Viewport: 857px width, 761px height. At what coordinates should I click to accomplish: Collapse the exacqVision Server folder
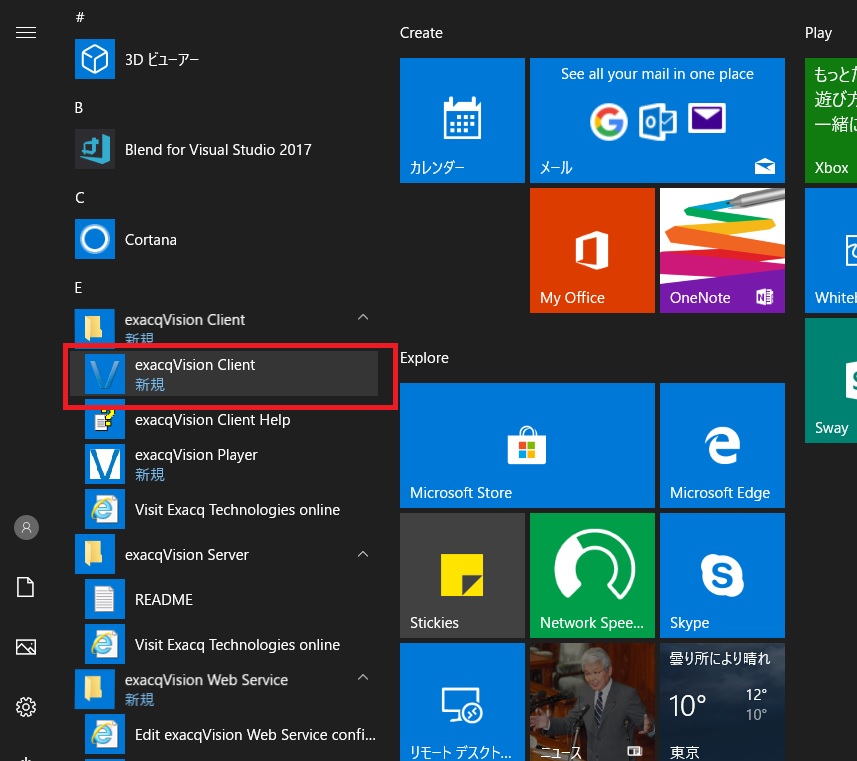[x=363, y=554]
